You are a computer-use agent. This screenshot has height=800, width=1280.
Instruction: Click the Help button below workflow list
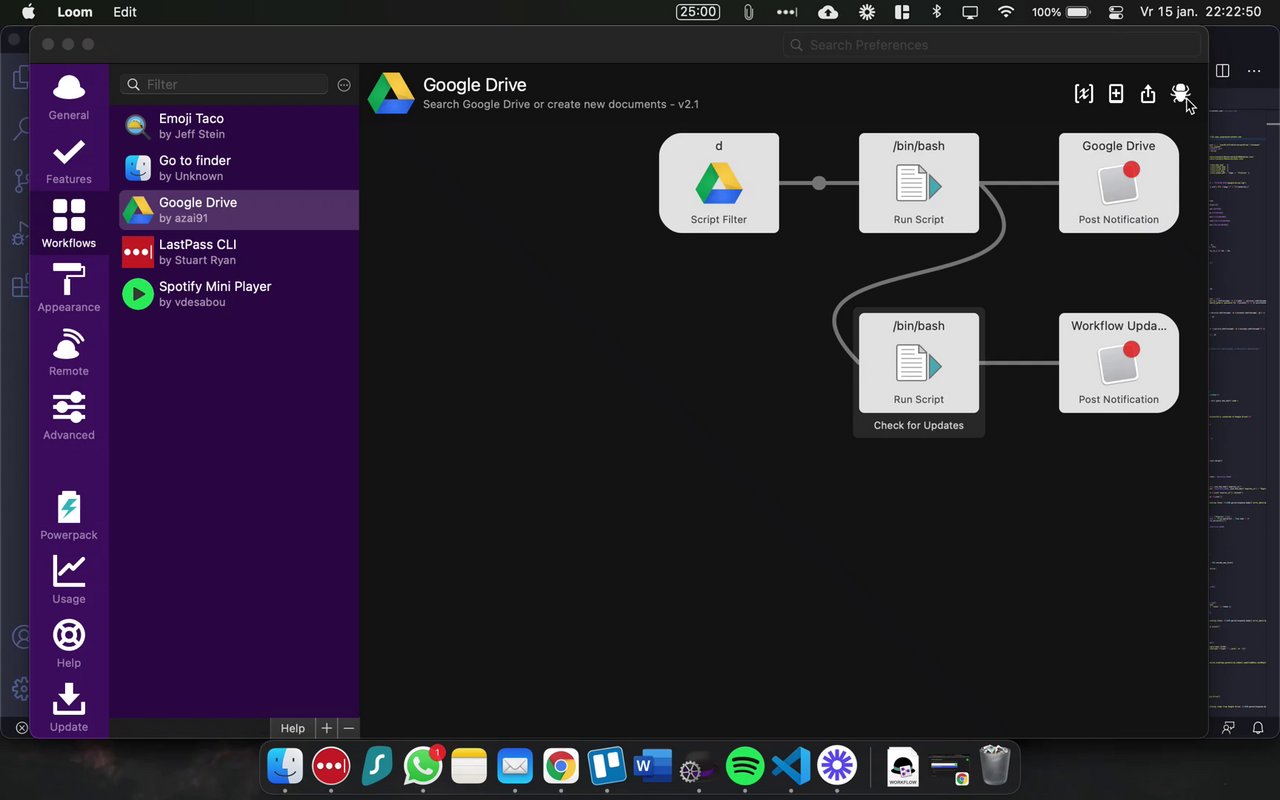pyautogui.click(x=293, y=729)
